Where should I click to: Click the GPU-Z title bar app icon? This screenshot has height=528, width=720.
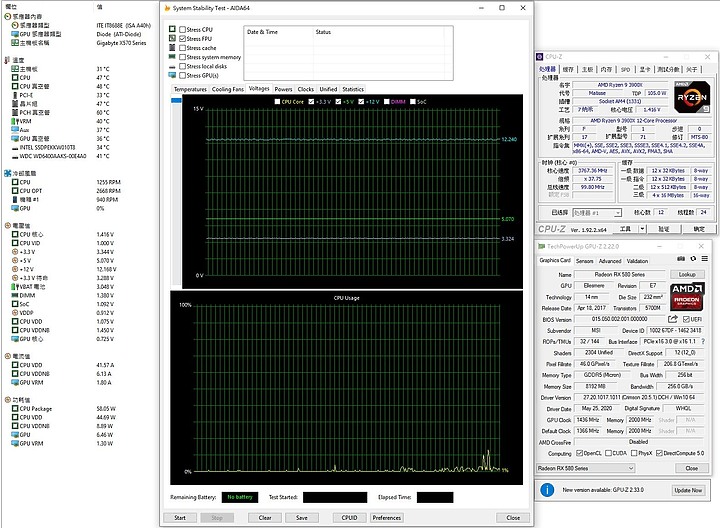pyautogui.click(x=541, y=247)
